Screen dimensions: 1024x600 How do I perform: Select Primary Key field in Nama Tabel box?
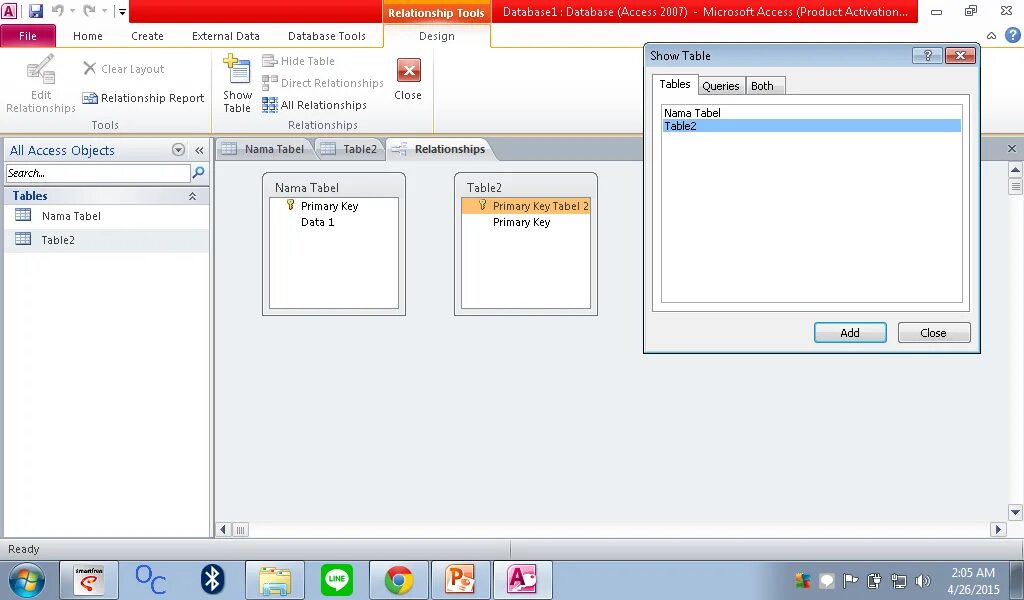(x=334, y=206)
